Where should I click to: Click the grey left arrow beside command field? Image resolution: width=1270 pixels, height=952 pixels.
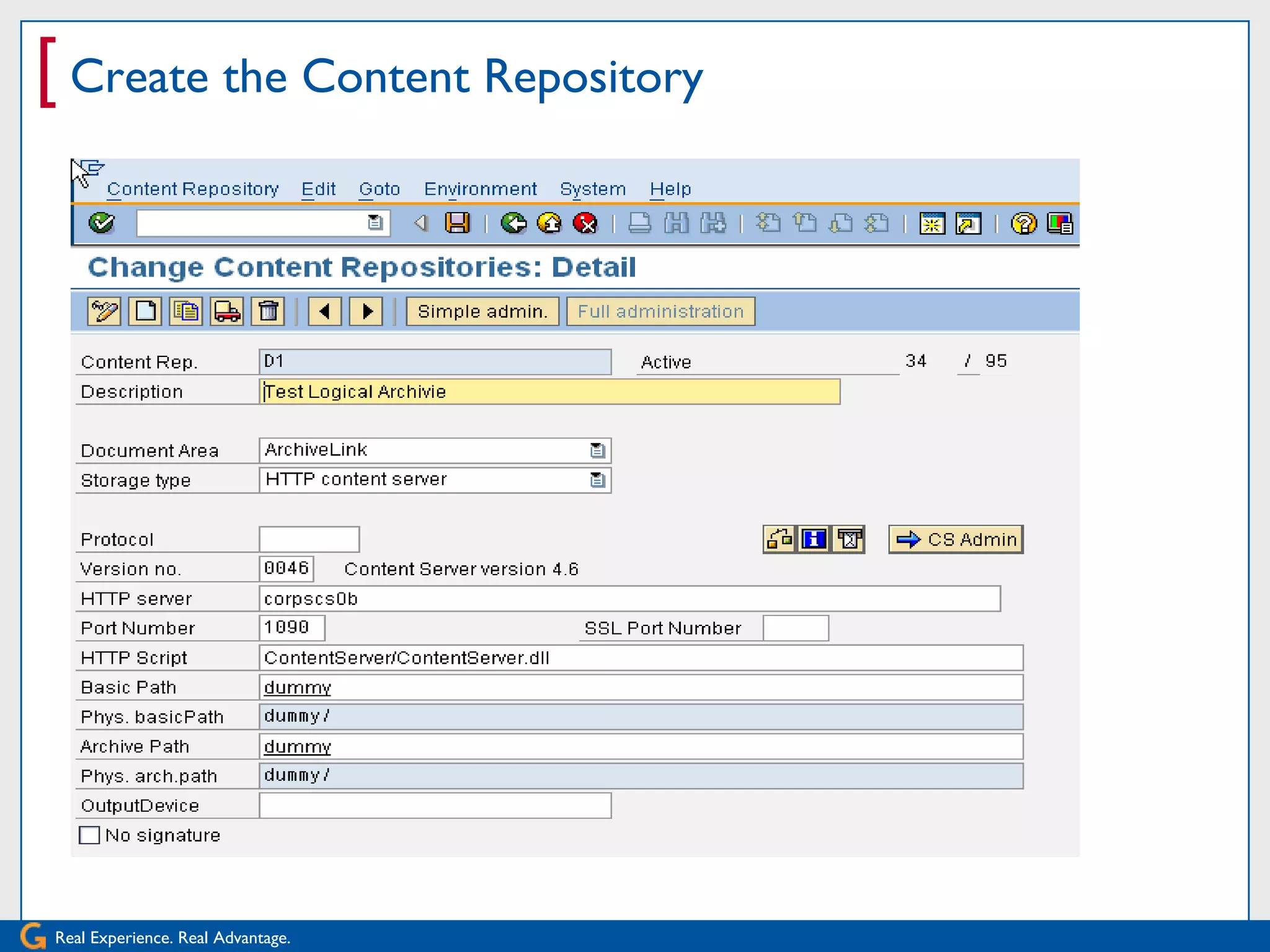click(x=420, y=223)
